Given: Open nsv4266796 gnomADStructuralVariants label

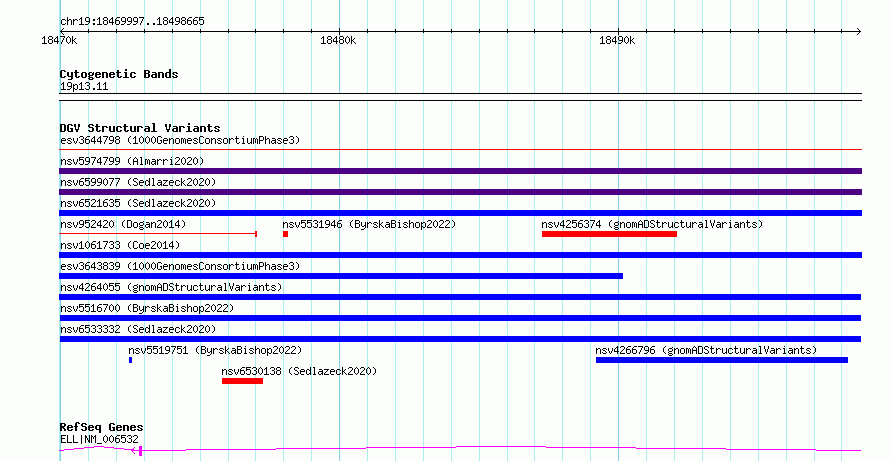Looking at the screenshot, I should (x=706, y=350).
